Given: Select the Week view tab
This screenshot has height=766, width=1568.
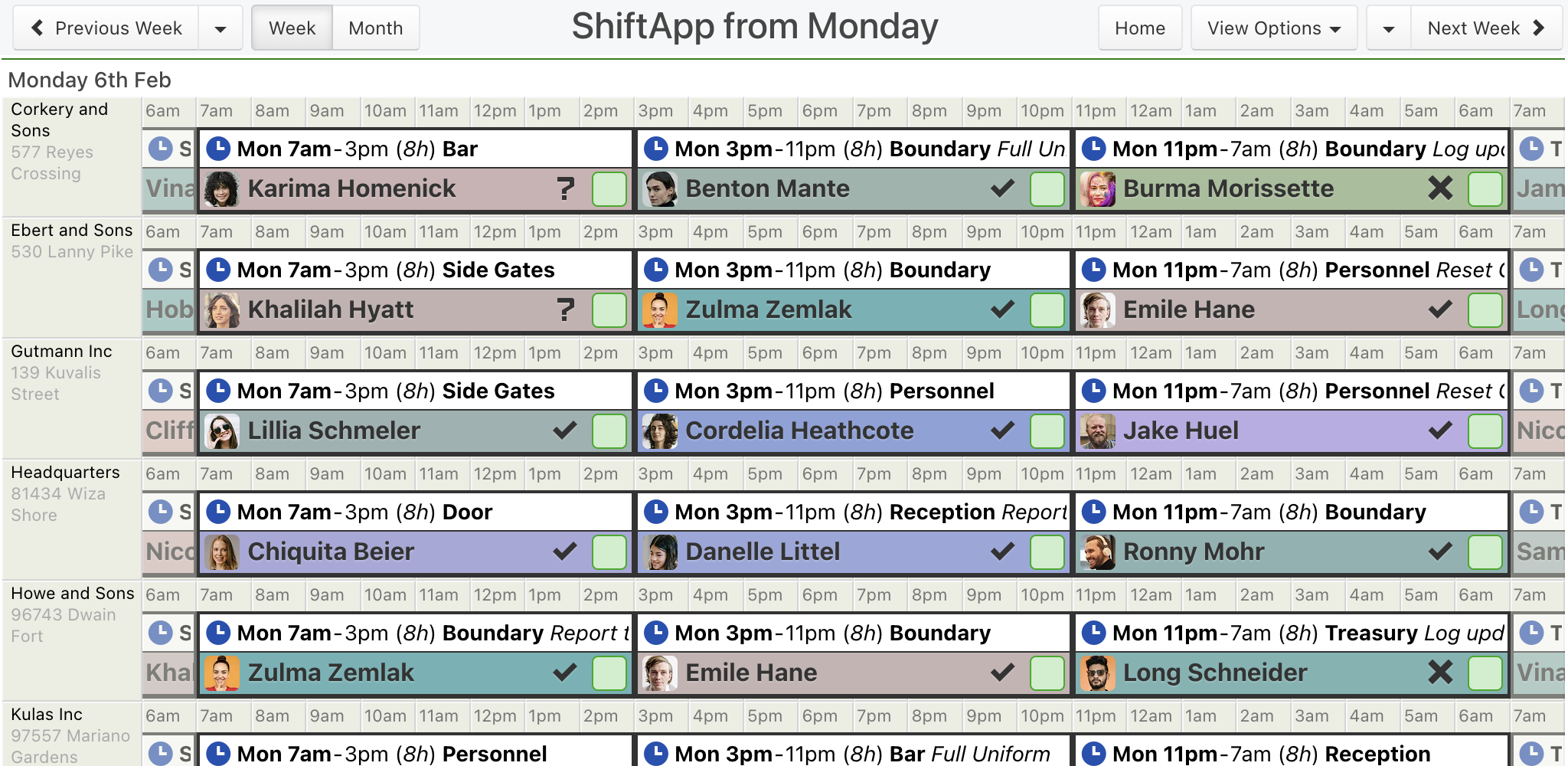Looking at the screenshot, I should click(292, 28).
